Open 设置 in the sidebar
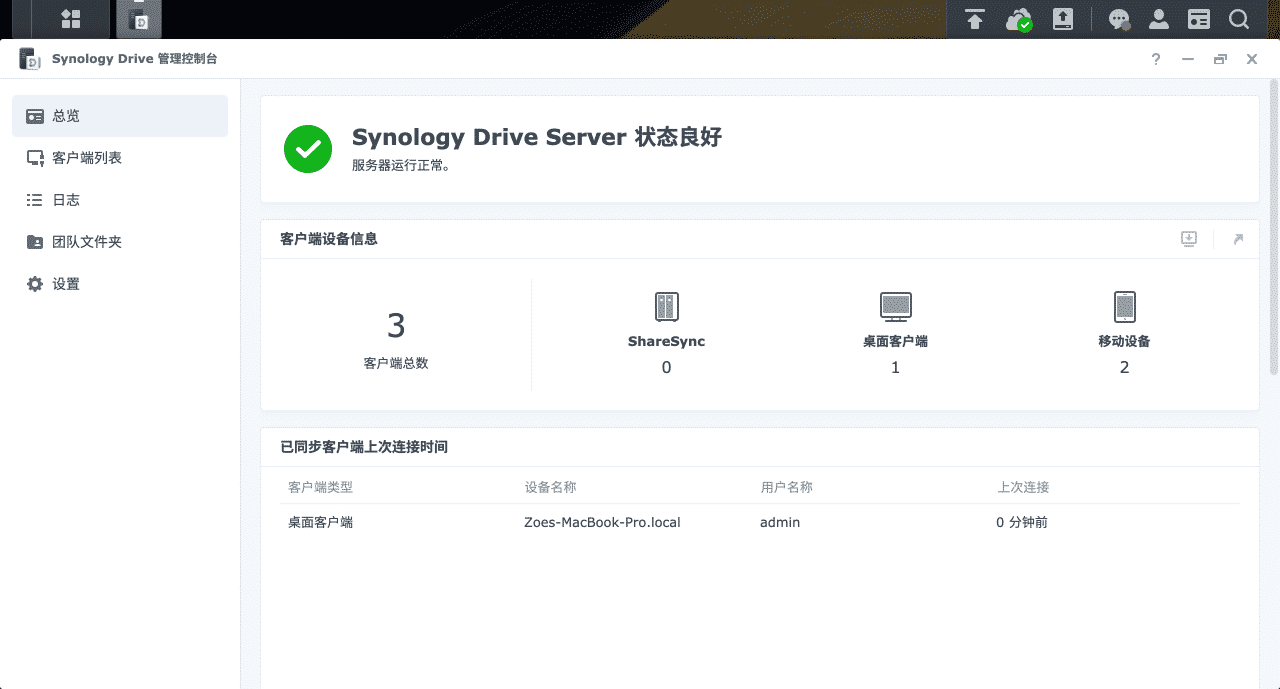 120,284
